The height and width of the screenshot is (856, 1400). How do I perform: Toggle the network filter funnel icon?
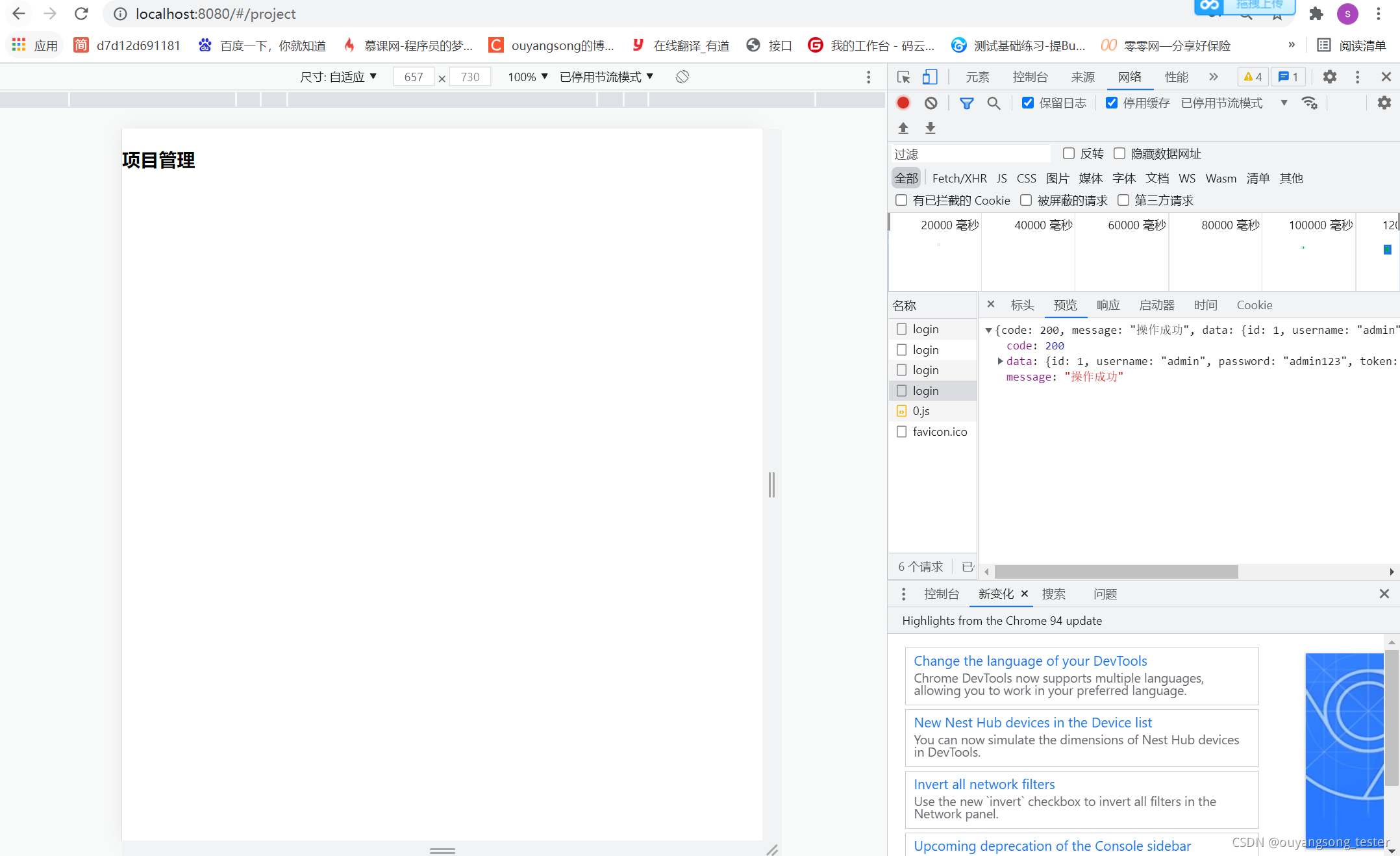pos(966,103)
